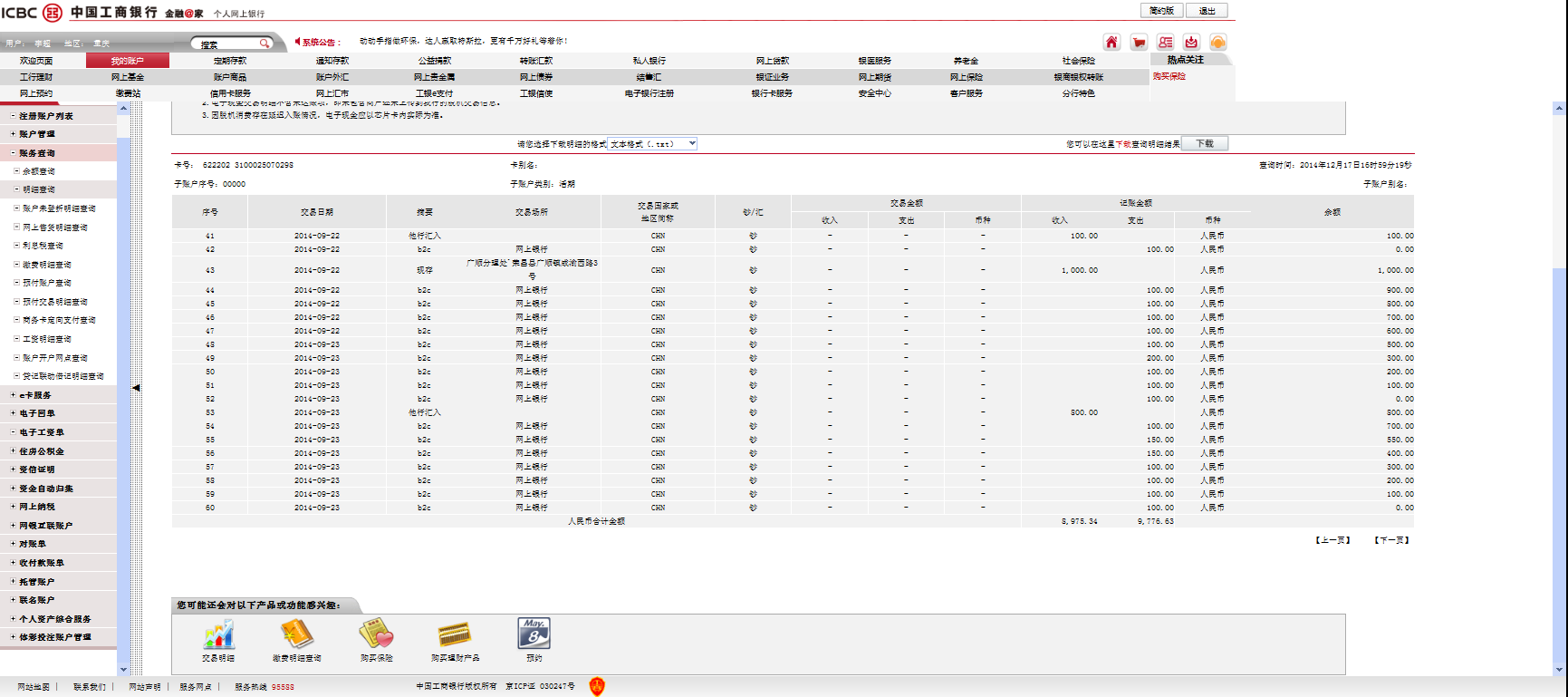
Task: Open the 预约 calendar icon
Action: pos(534,634)
